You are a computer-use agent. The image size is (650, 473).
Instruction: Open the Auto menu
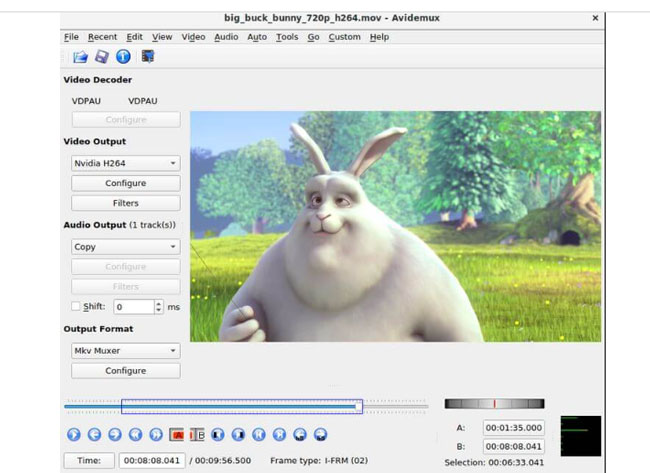point(257,37)
